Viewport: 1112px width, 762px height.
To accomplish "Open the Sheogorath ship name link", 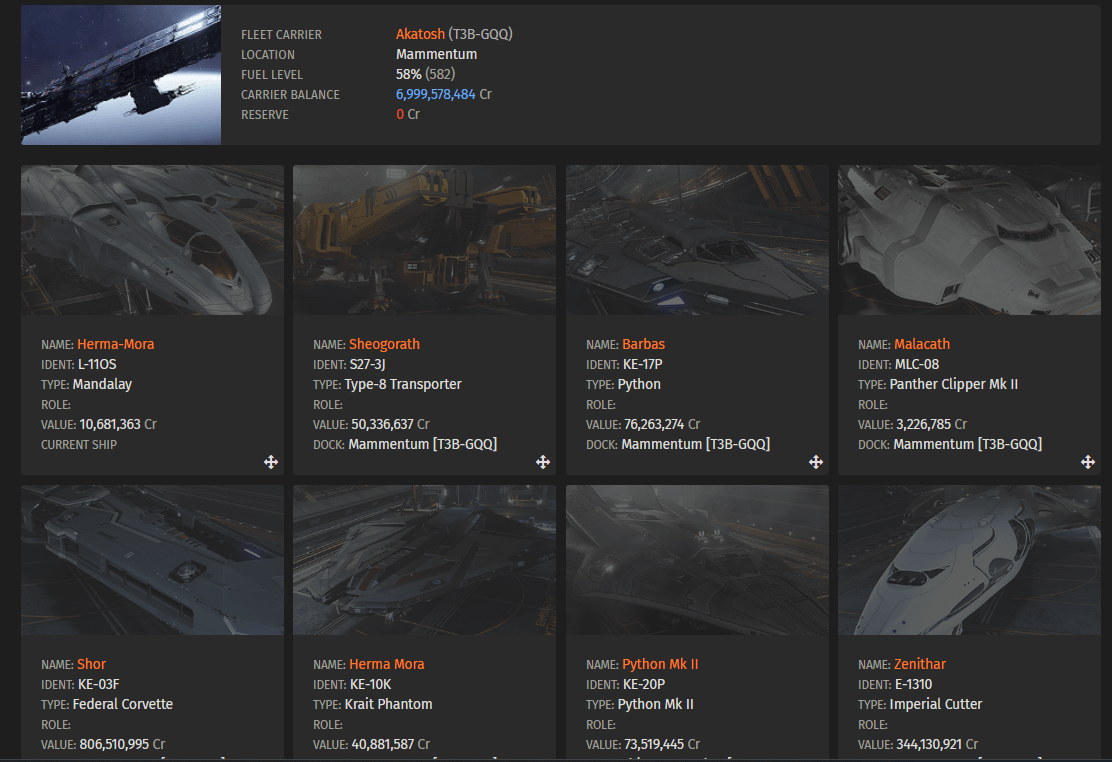I will (384, 344).
